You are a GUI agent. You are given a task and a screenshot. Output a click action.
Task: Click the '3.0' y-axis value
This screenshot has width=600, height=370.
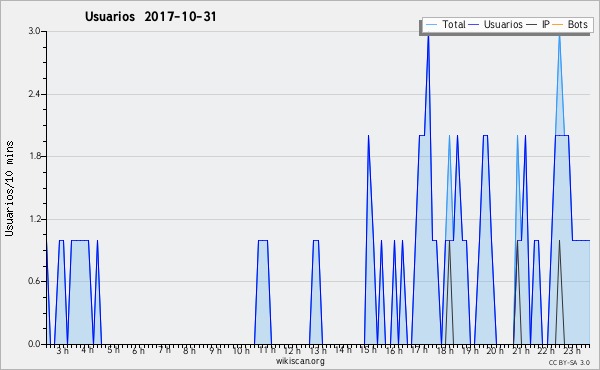tap(34, 31)
